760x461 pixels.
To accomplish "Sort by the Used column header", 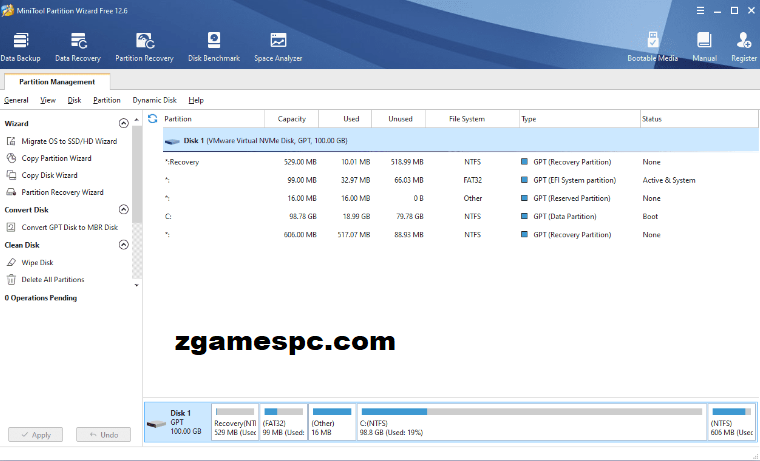I will pyautogui.click(x=345, y=119).
